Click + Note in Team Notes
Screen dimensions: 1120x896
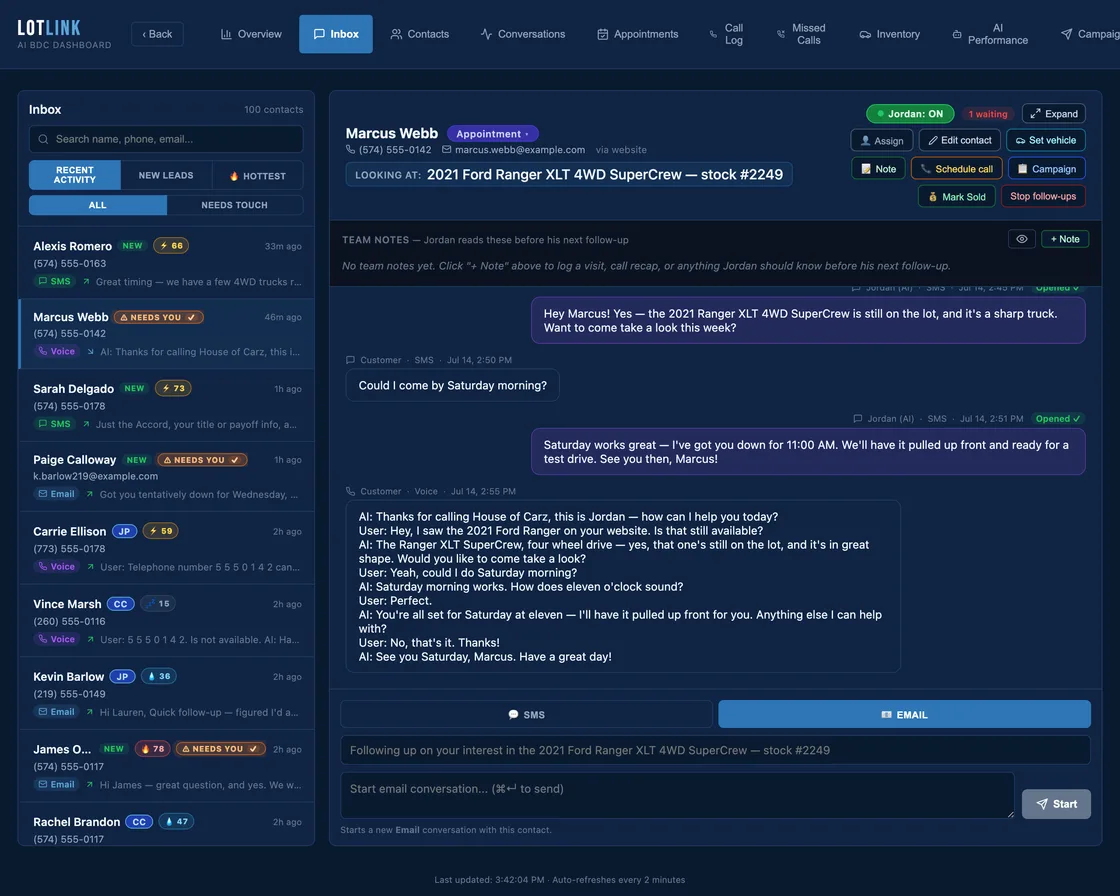click(x=1065, y=239)
